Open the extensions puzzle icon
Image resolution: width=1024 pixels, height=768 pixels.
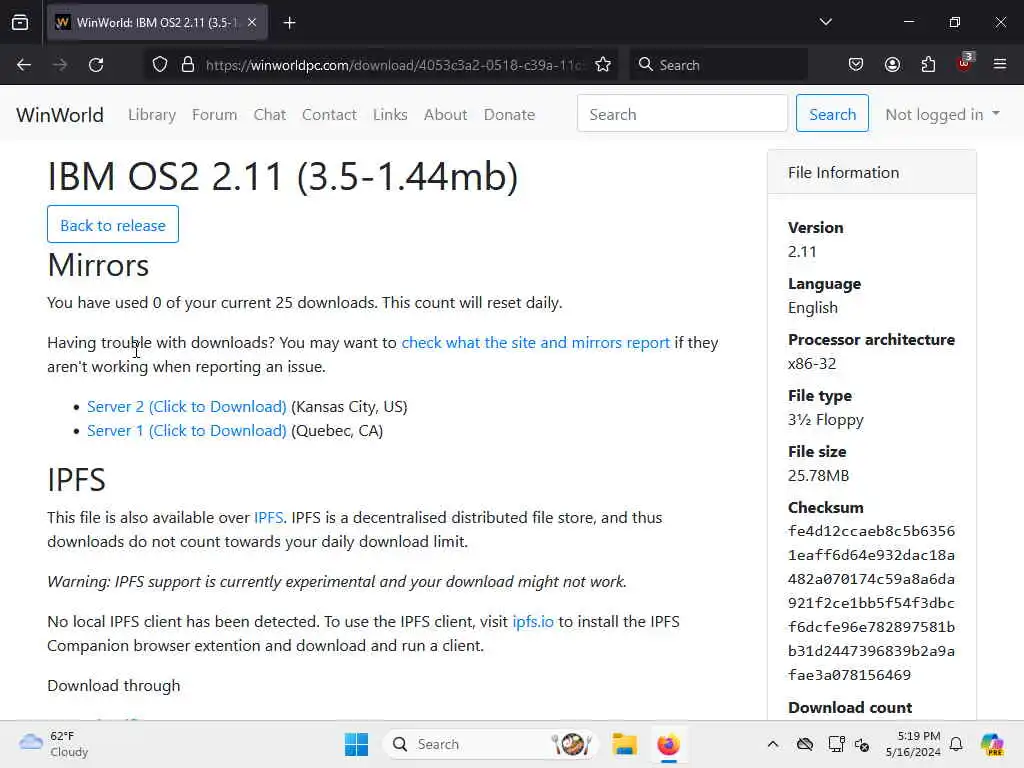tap(928, 65)
